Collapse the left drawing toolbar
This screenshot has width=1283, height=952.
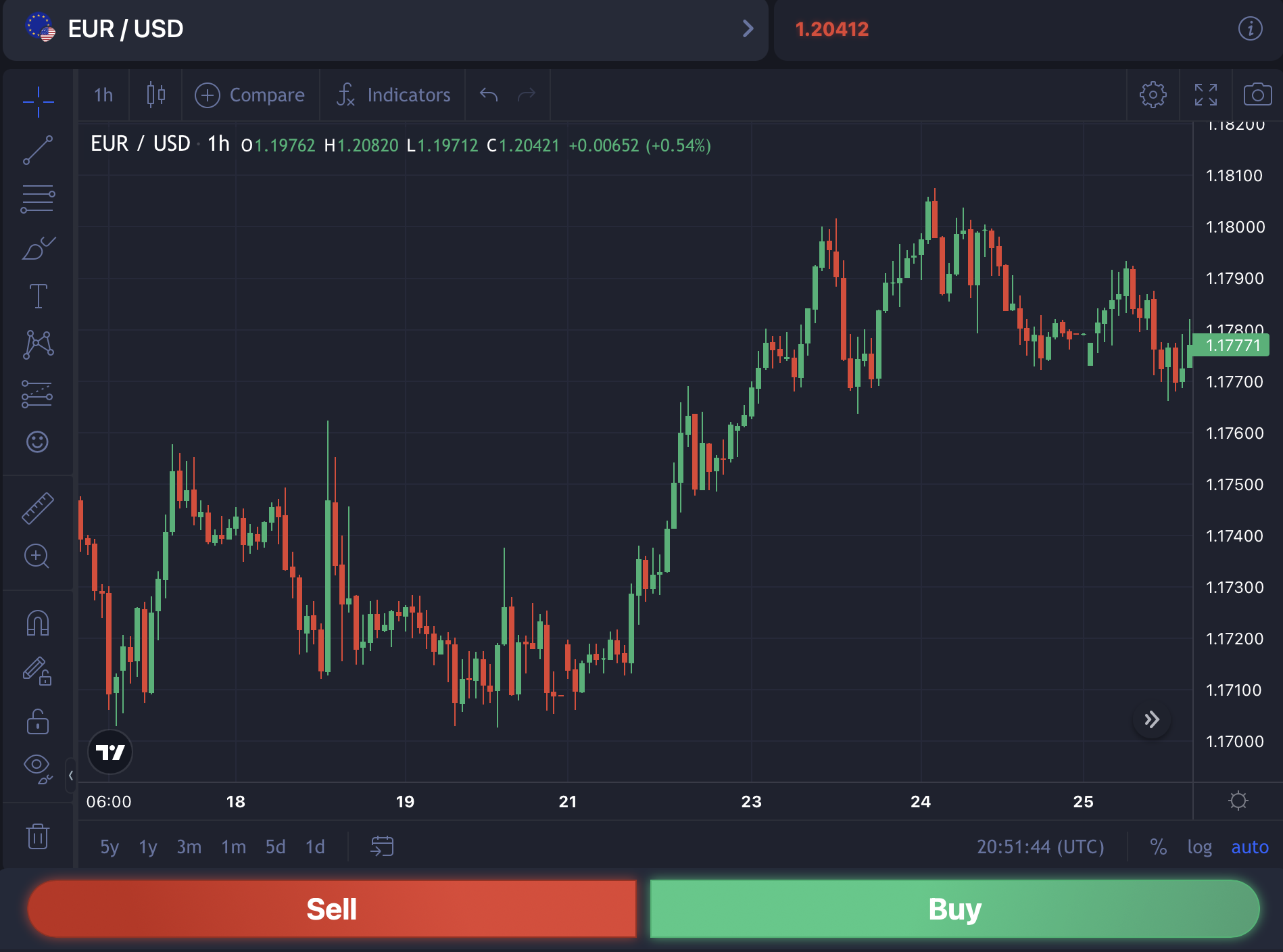[70, 776]
